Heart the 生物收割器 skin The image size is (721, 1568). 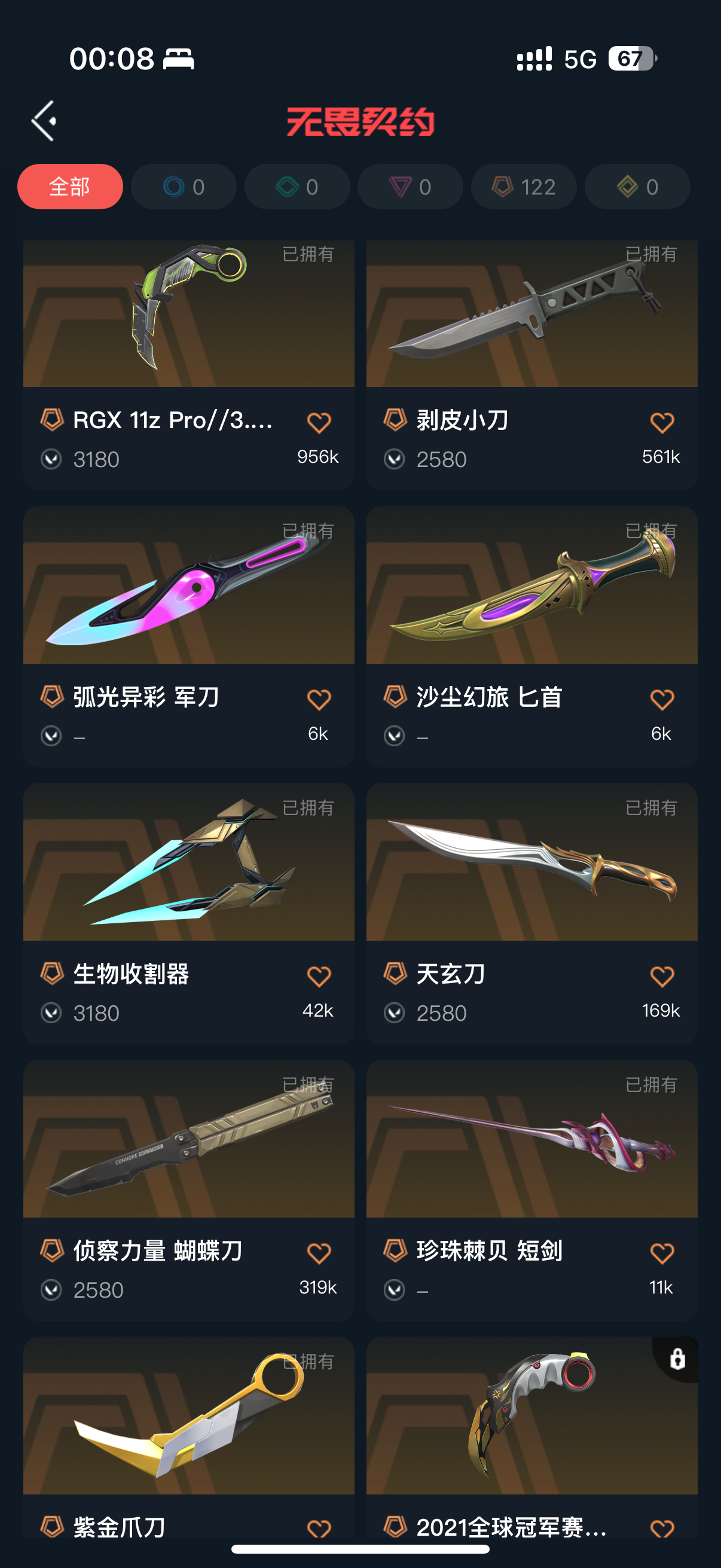(318, 977)
